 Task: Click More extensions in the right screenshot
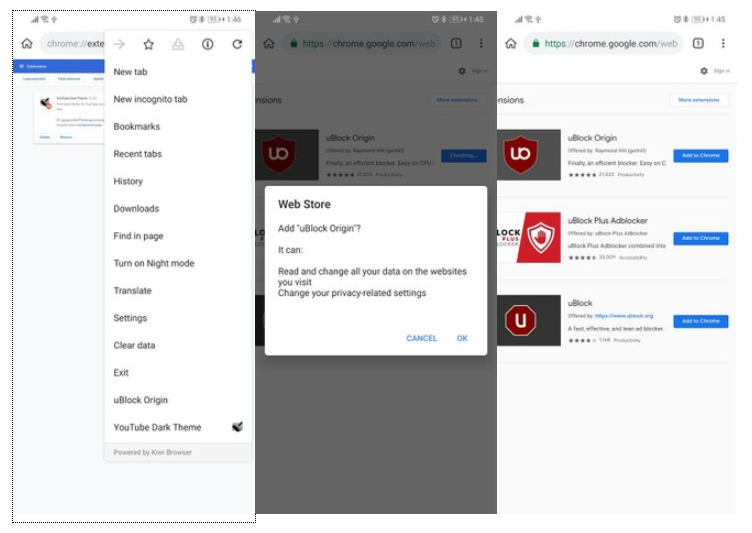(699, 100)
